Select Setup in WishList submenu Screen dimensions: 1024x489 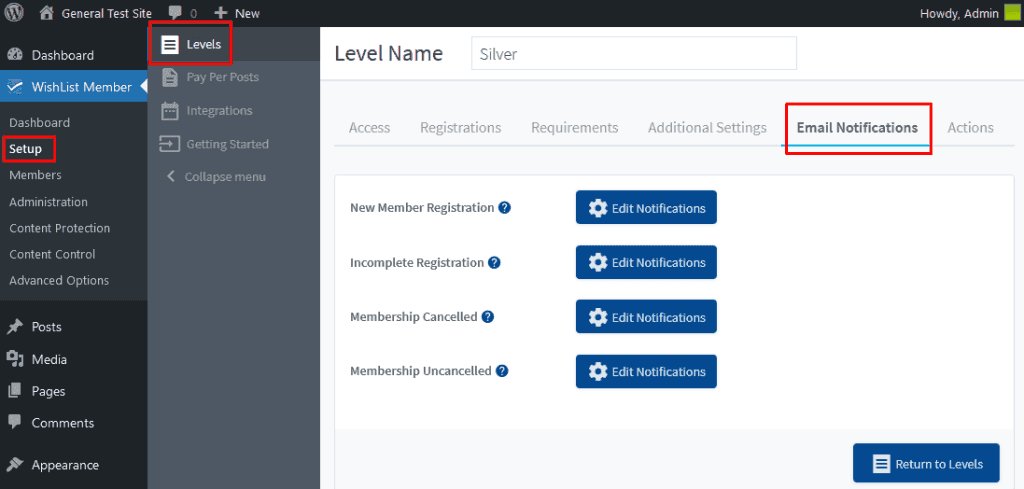(25, 149)
